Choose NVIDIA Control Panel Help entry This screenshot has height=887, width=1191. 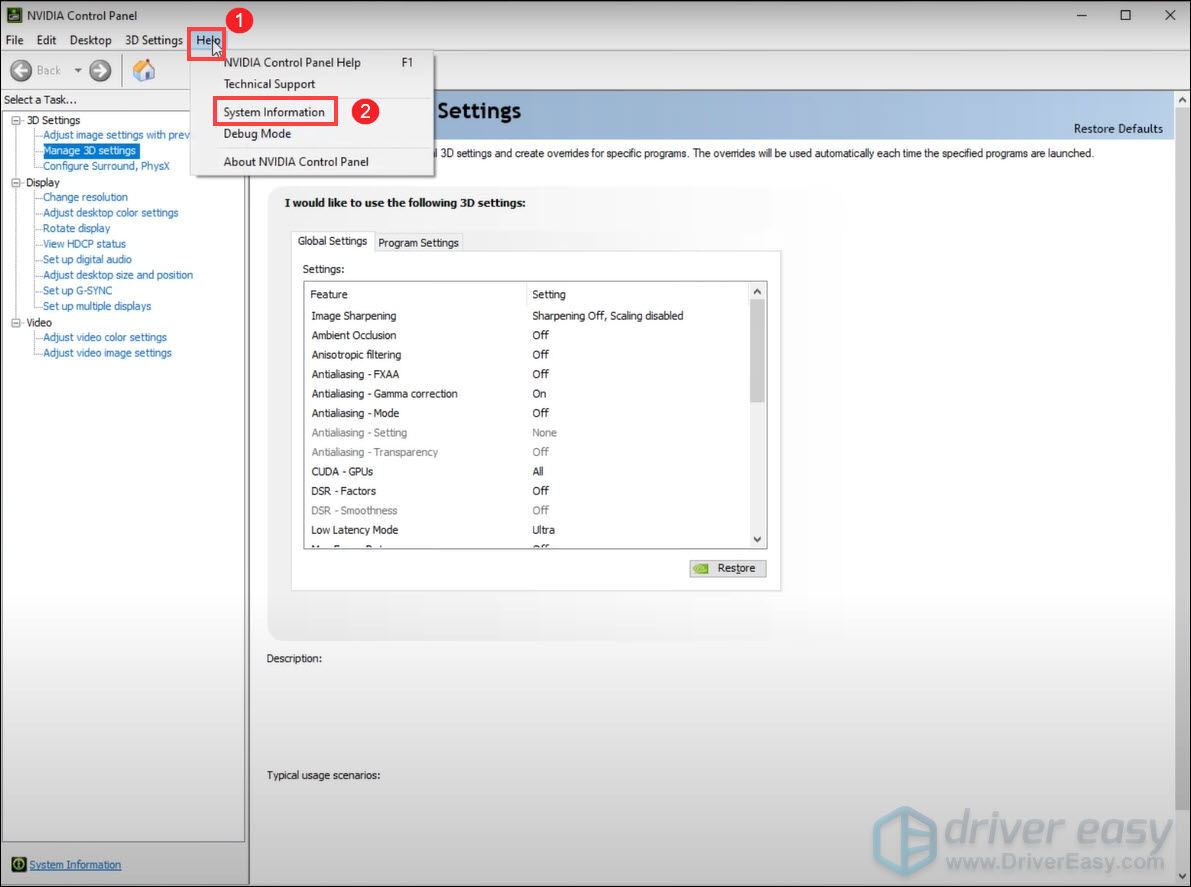(312, 62)
